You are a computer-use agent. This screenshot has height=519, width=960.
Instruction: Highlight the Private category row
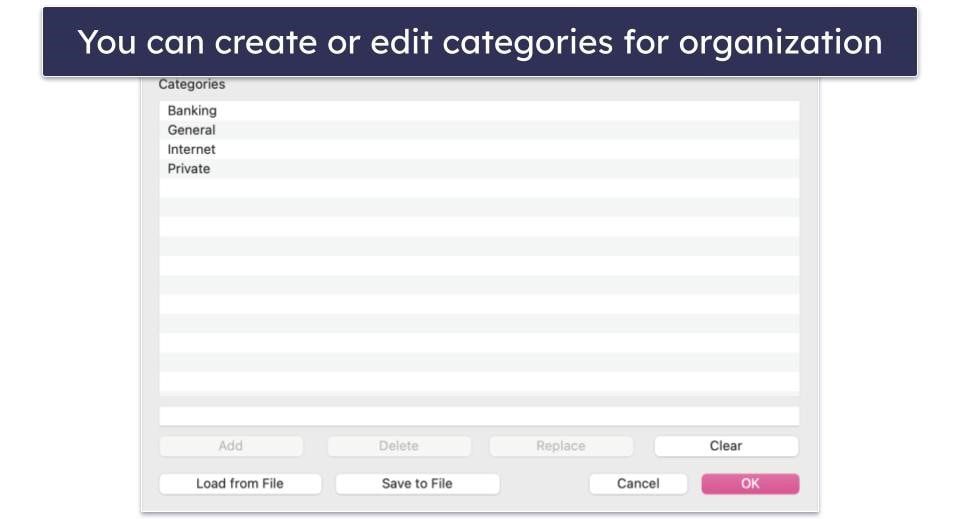click(479, 169)
